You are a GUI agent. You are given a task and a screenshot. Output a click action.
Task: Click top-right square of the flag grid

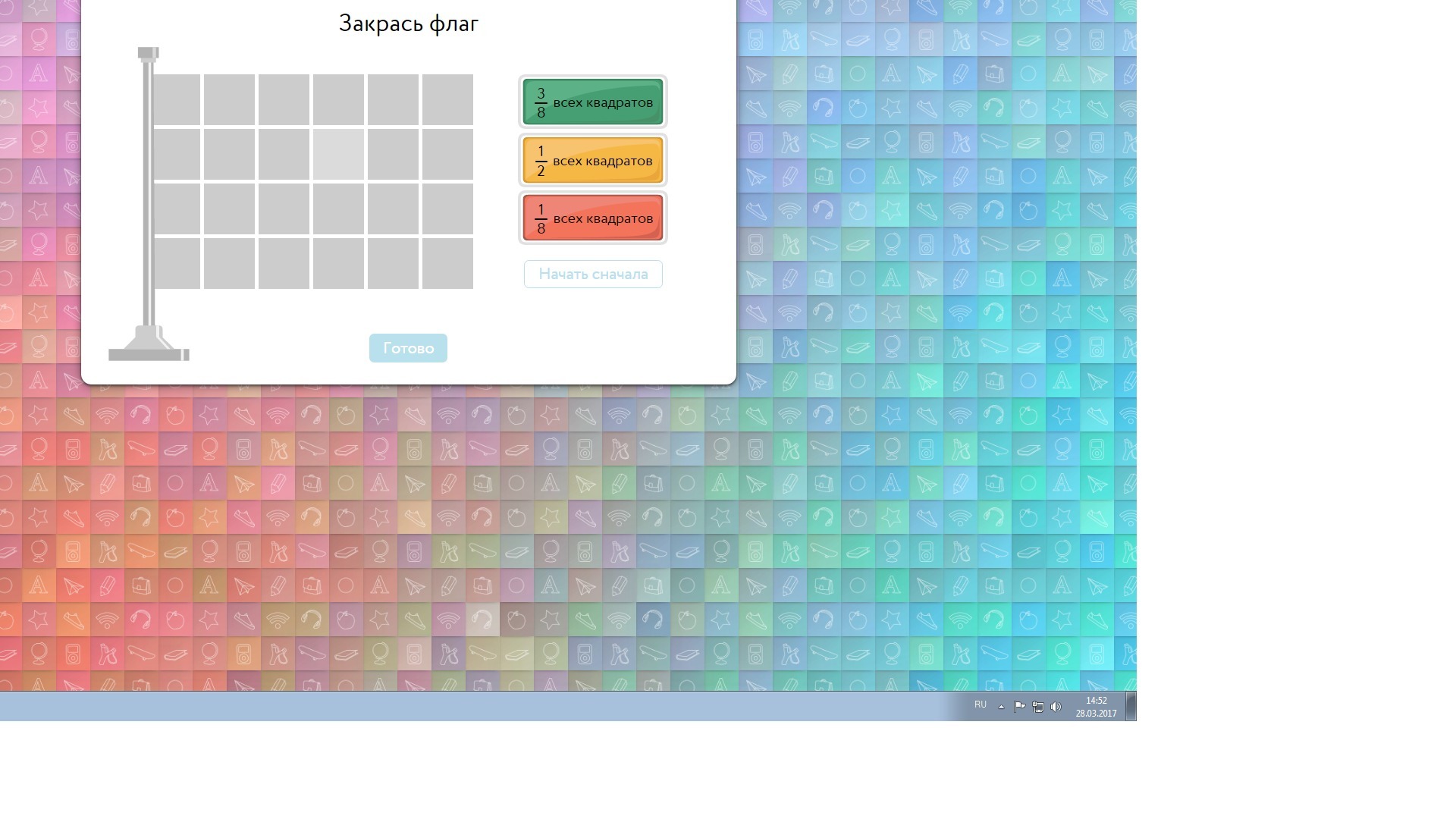click(447, 99)
